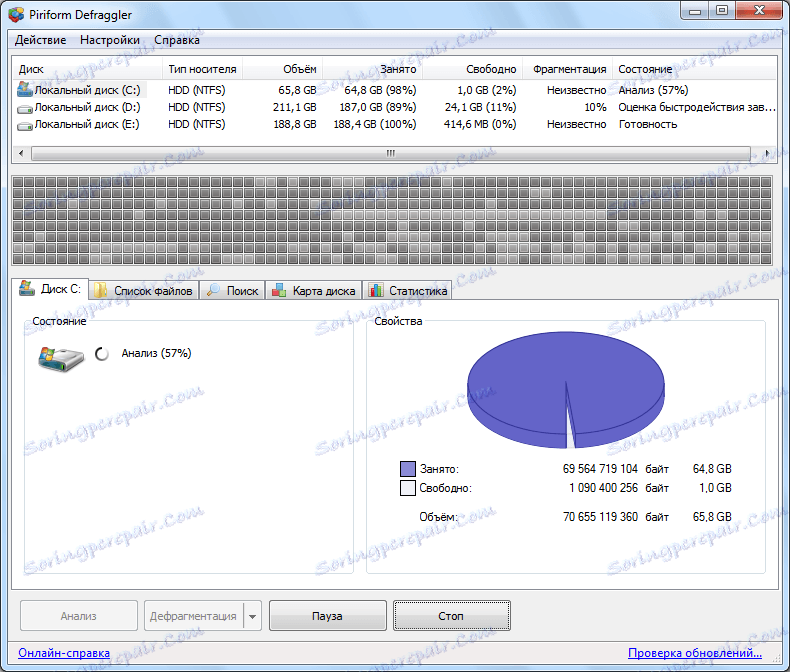Sort by the Состояние column header
This screenshot has width=790, height=672.
[695, 69]
